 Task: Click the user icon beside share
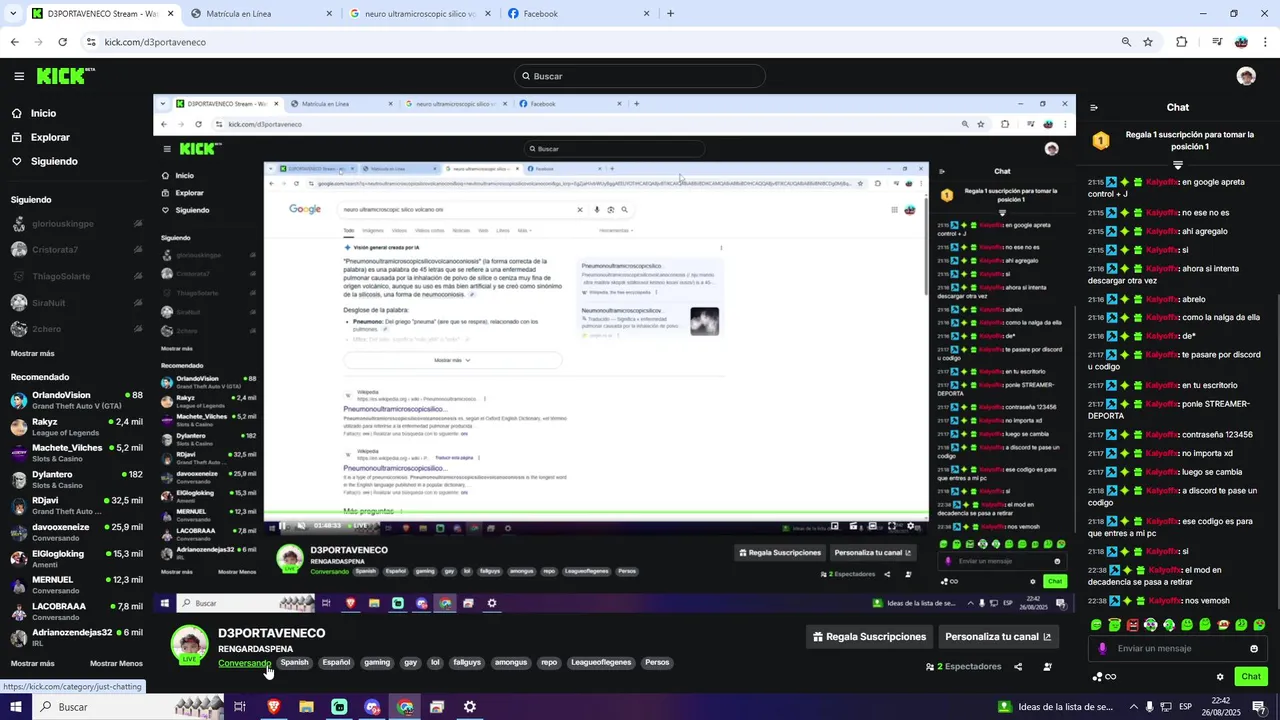(x=1047, y=667)
